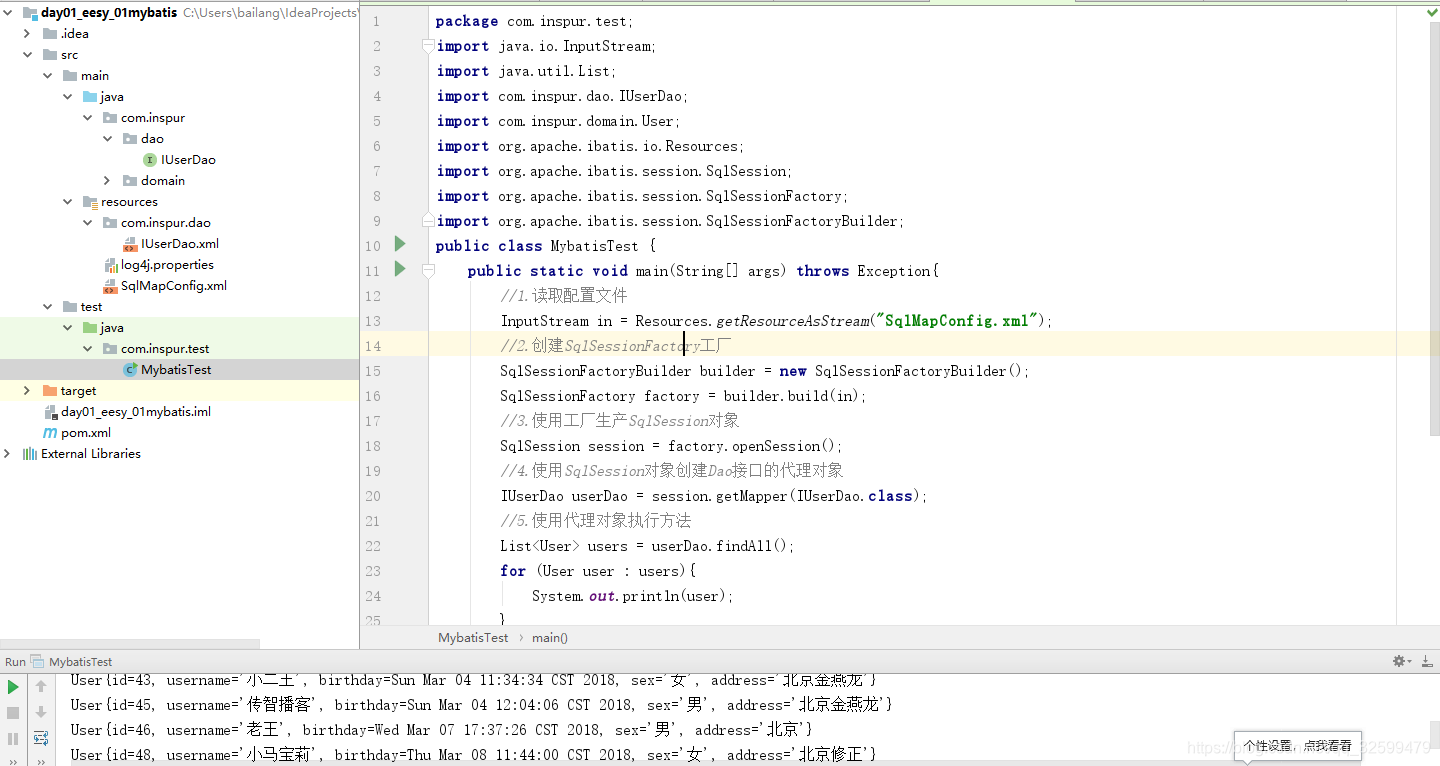The height and width of the screenshot is (766, 1440).
Task: Click the console output line for id=46
Action: [441, 730]
